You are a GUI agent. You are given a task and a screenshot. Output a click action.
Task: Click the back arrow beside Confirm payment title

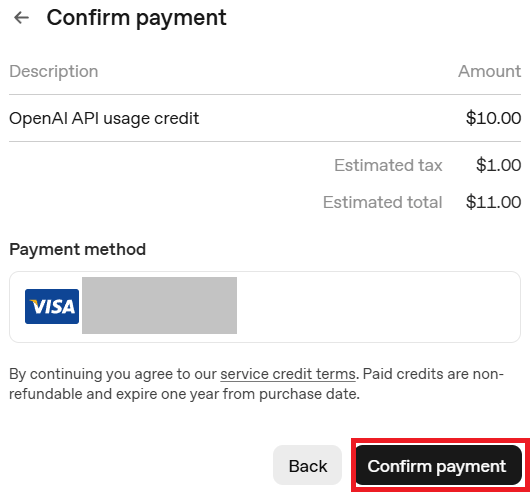click(21, 18)
